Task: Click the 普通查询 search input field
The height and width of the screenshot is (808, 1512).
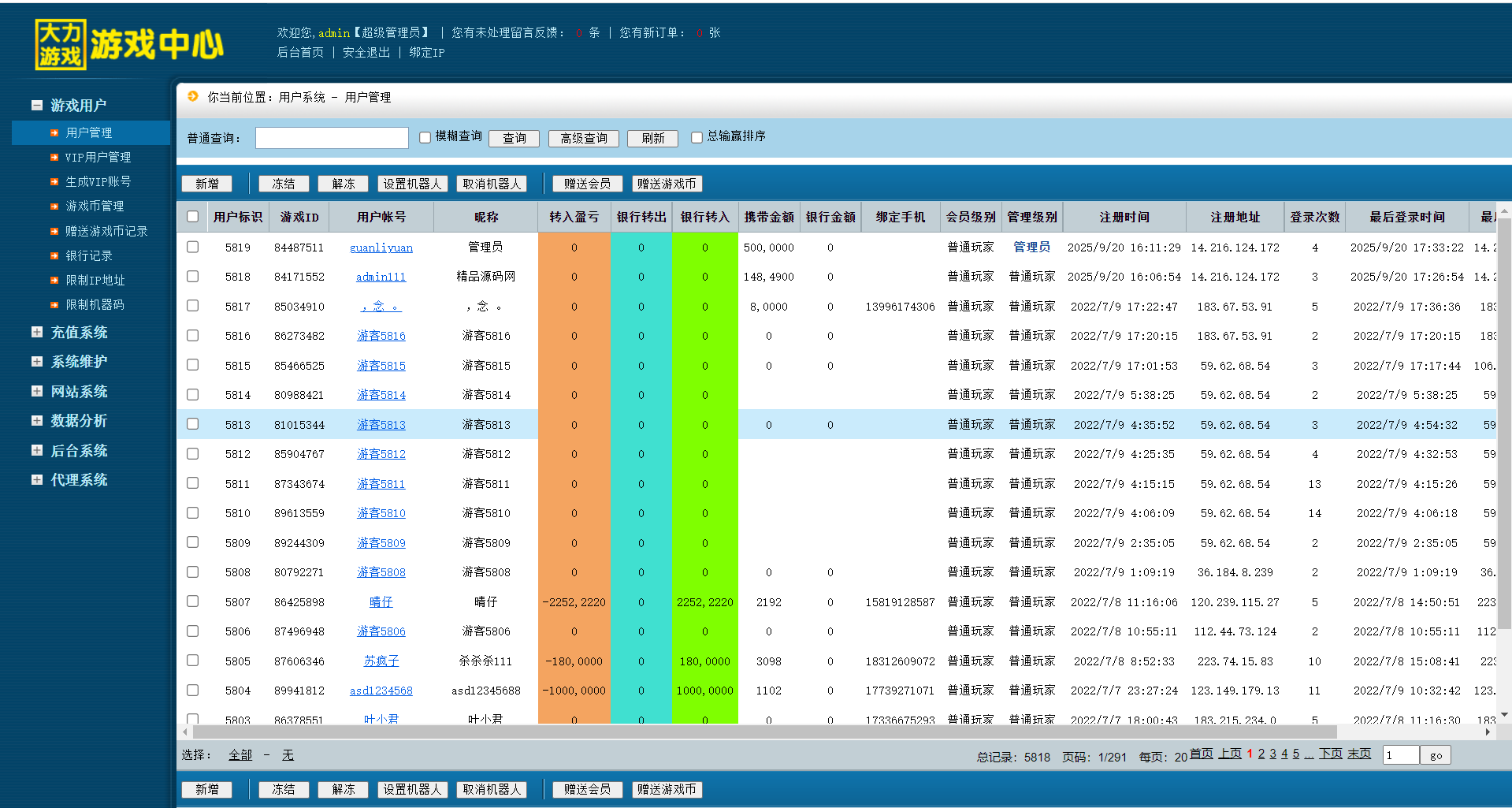Action: point(332,138)
